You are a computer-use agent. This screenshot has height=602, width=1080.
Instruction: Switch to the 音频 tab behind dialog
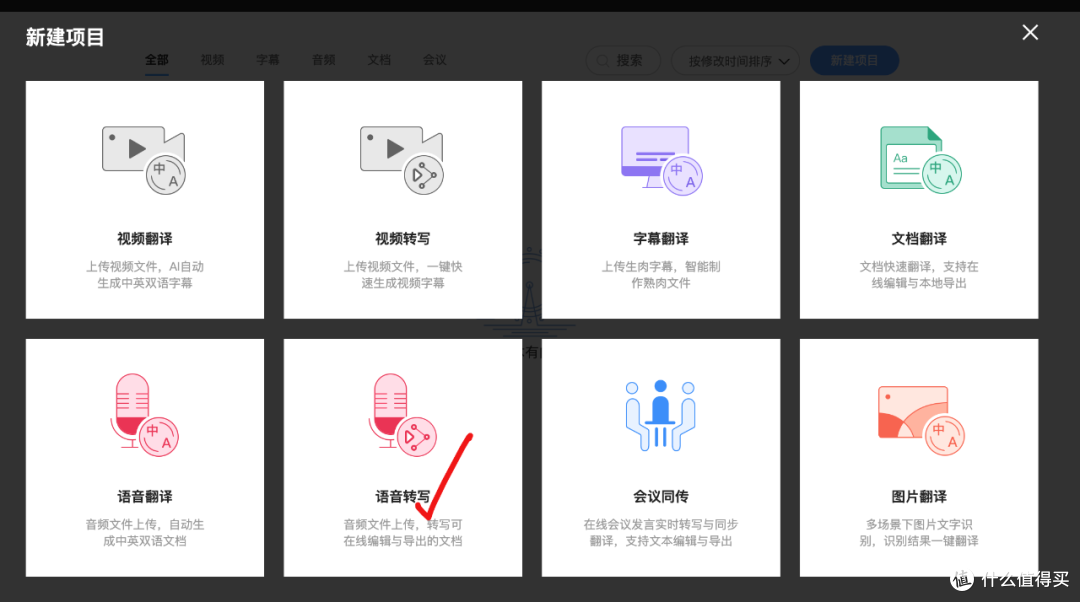324,60
